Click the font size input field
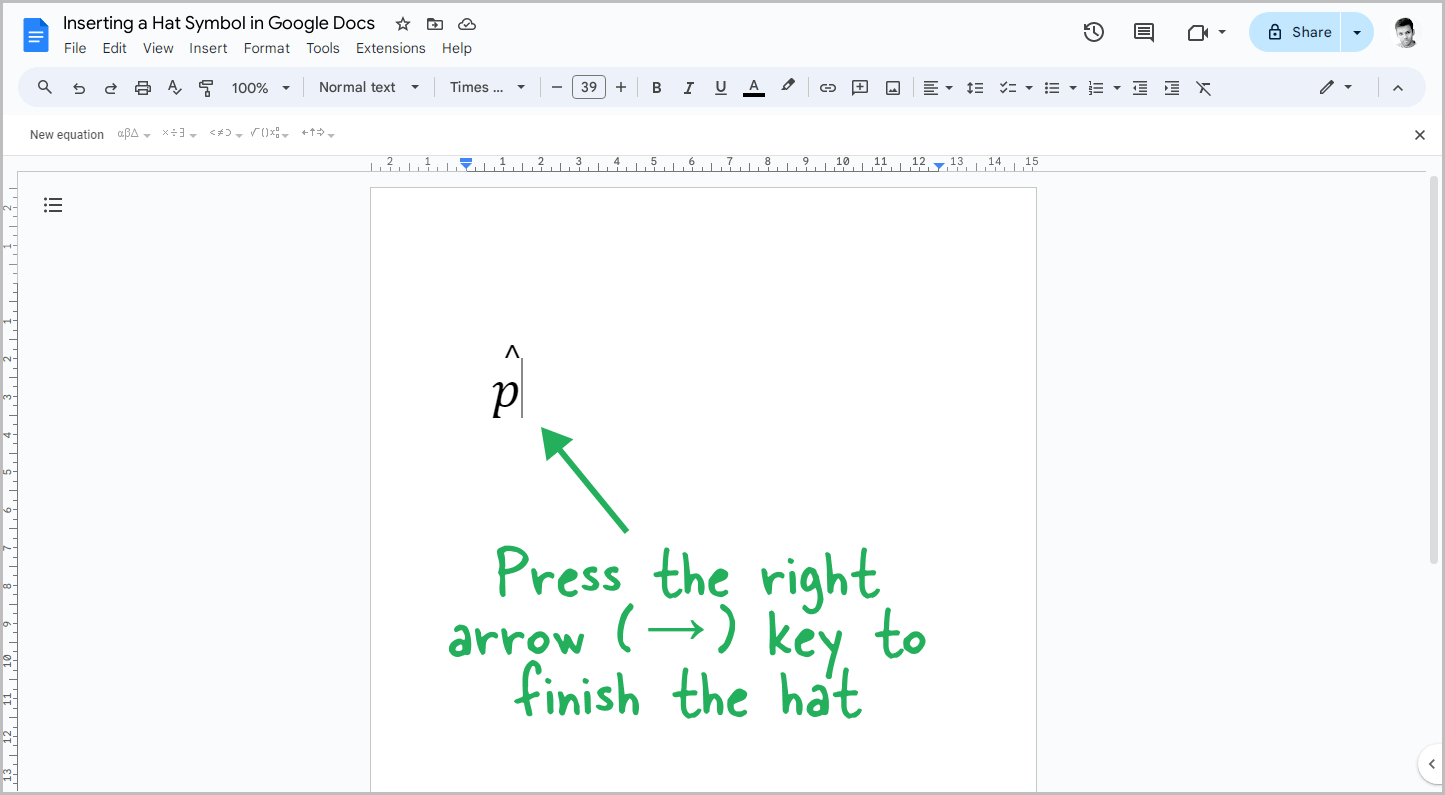This screenshot has height=795, width=1445. tap(588, 87)
